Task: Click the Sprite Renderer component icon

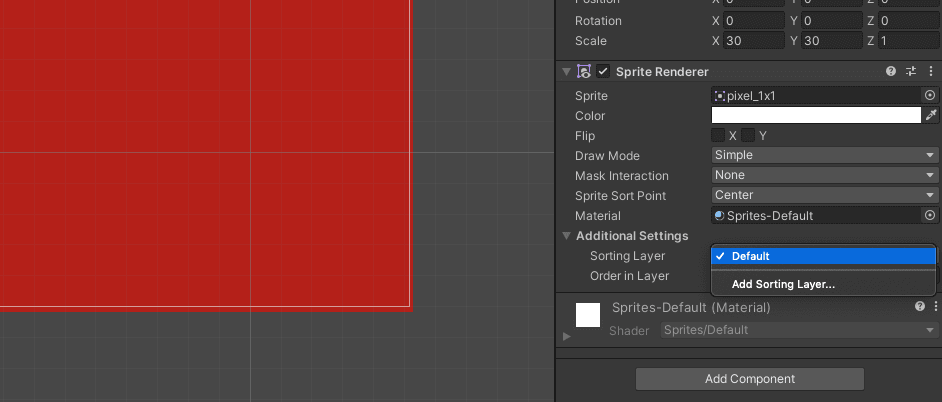Action: tap(583, 72)
